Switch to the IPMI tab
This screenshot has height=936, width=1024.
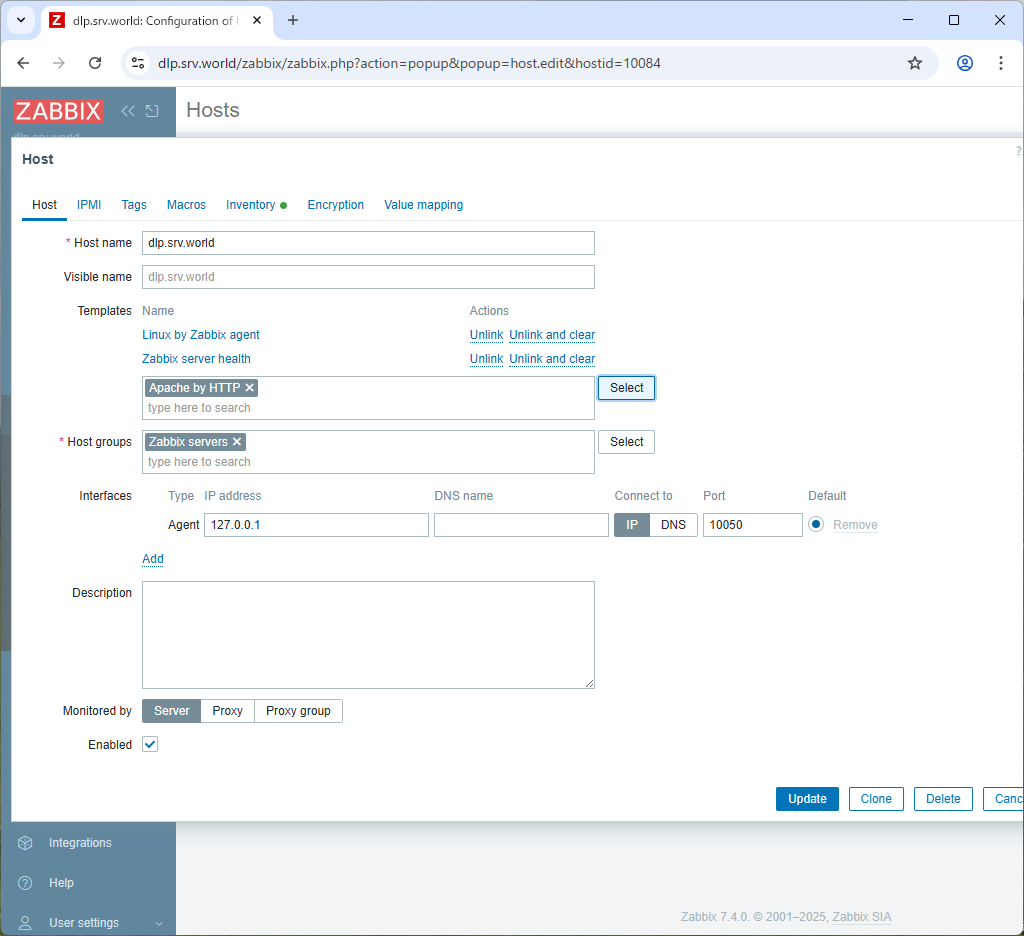click(x=89, y=205)
